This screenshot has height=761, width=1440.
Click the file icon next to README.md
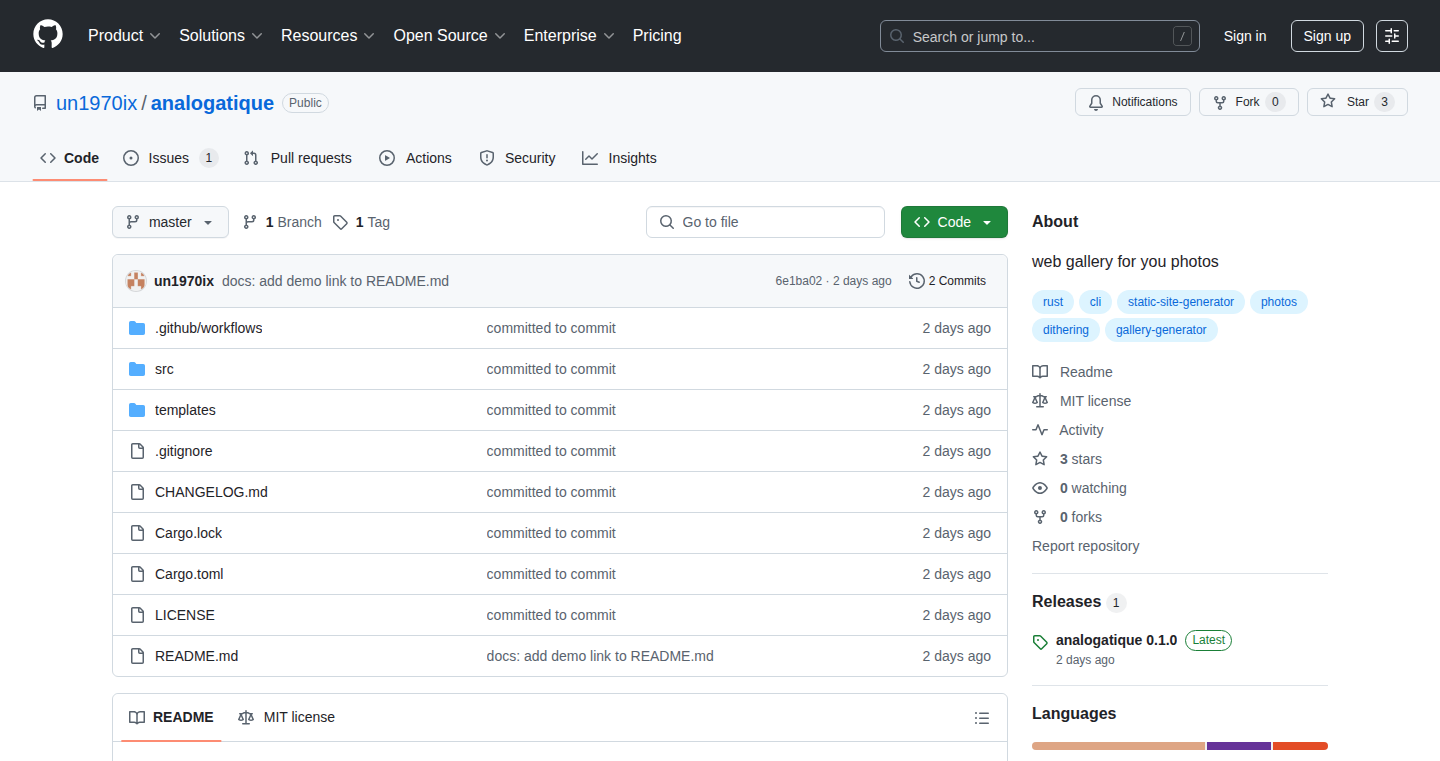click(x=137, y=656)
